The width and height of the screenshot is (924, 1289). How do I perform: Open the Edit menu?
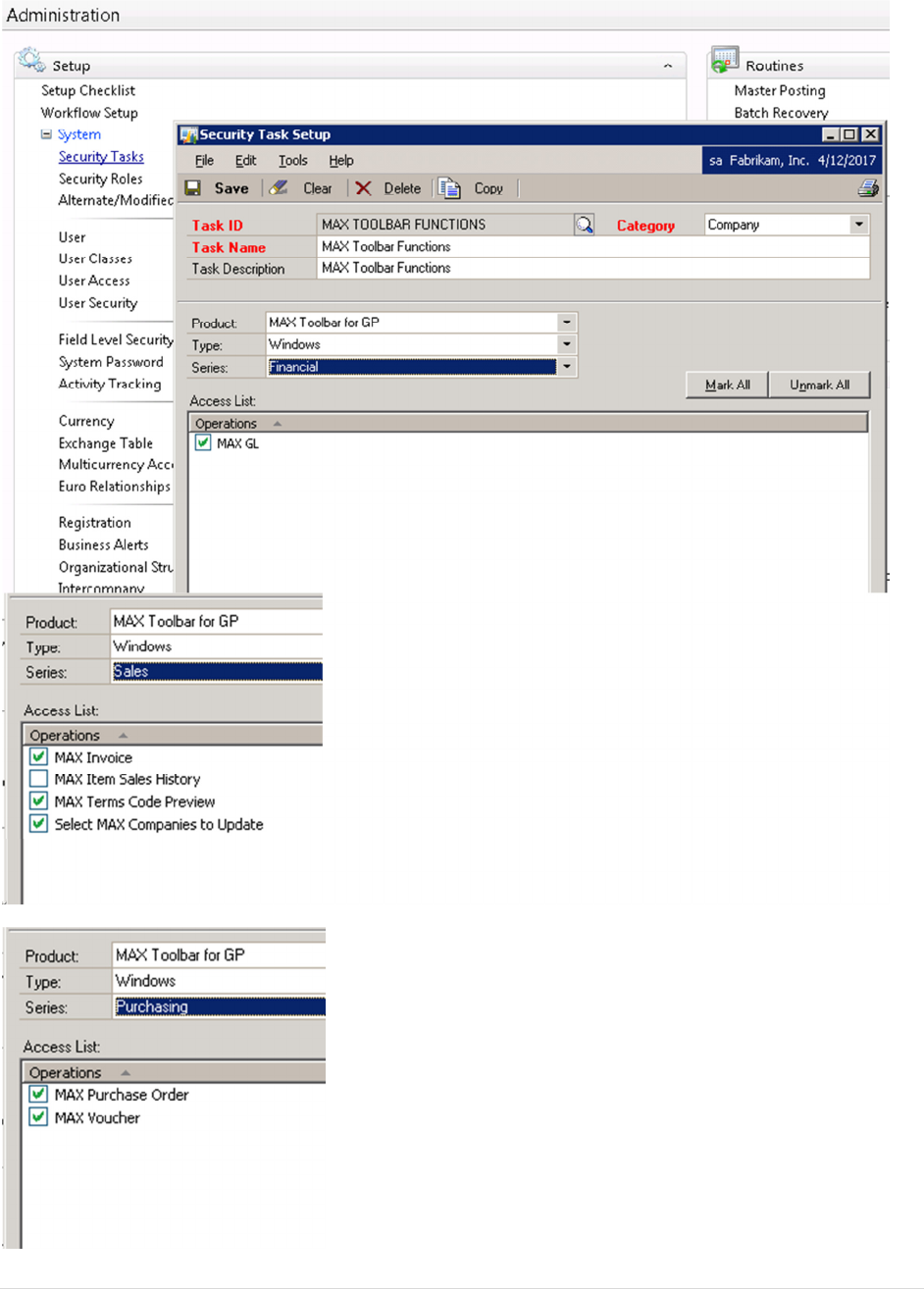click(x=245, y=161)
